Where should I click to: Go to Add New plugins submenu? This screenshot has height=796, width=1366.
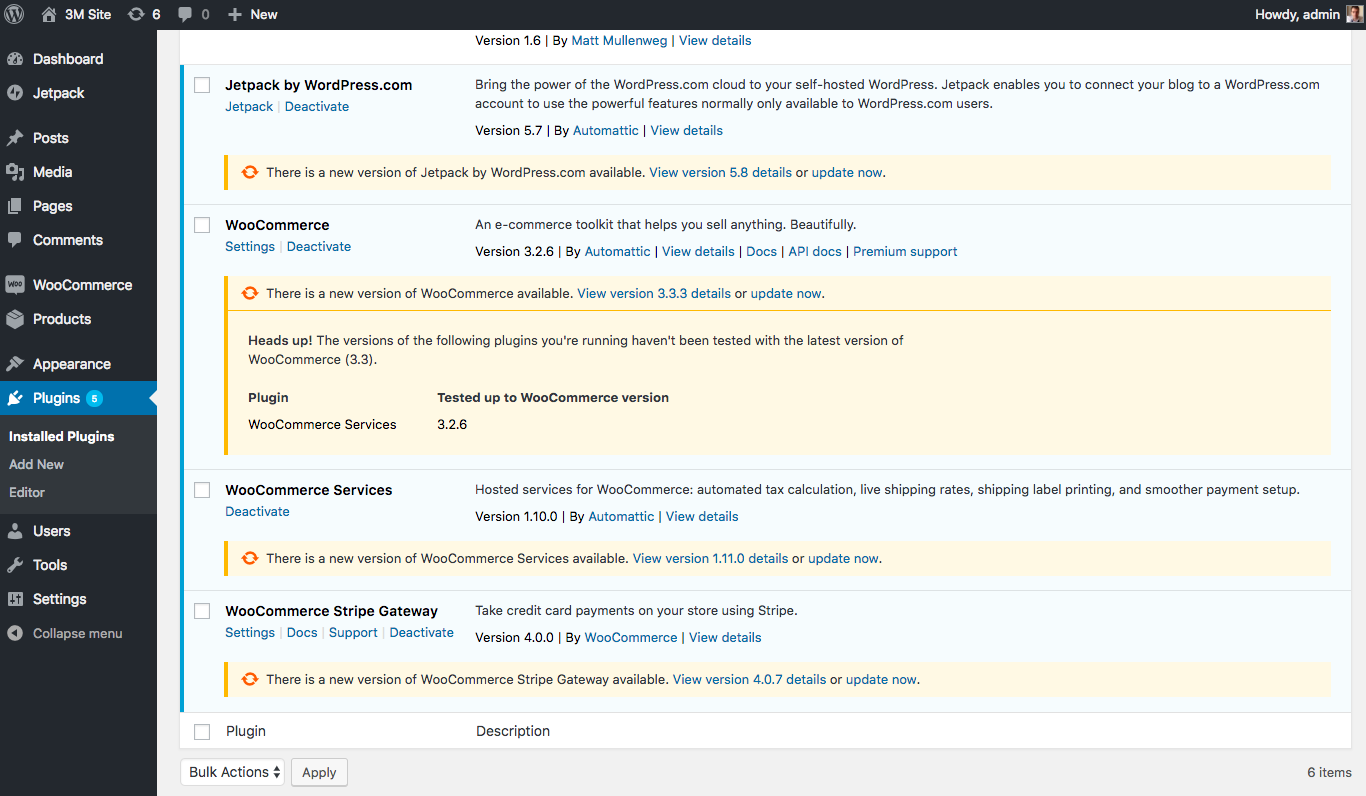[x=36, y=464]
